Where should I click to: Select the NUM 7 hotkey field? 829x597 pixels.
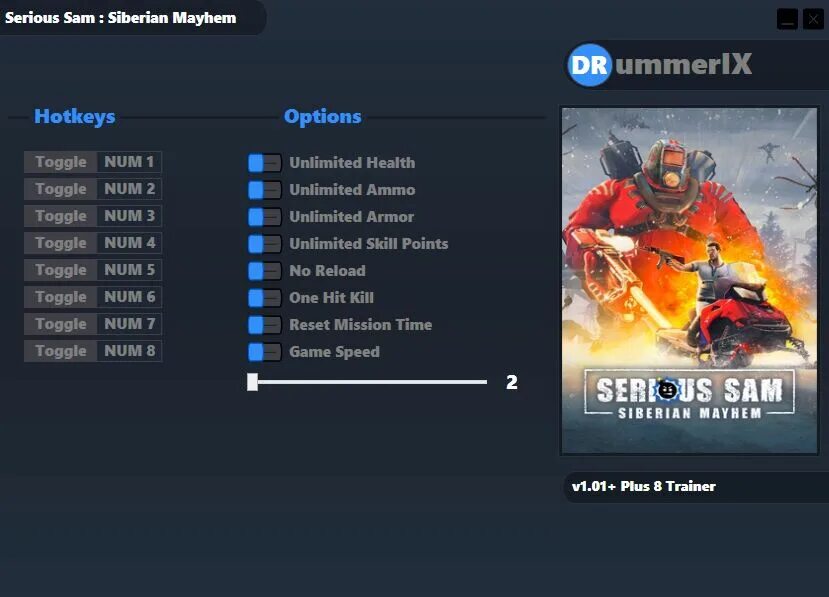(130, 324)
